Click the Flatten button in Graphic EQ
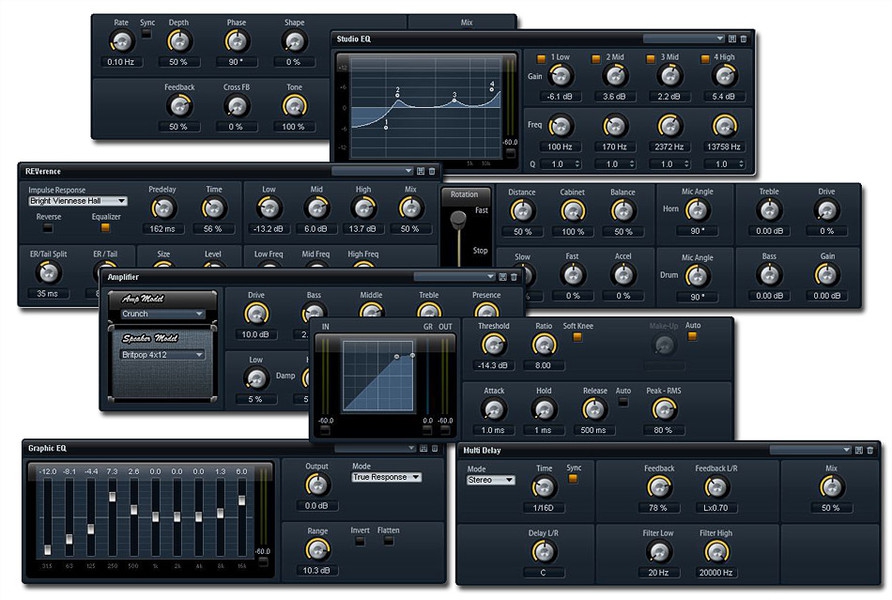This screenshot has width=892, height=600. pyautogui.click(x=389, y=541)
